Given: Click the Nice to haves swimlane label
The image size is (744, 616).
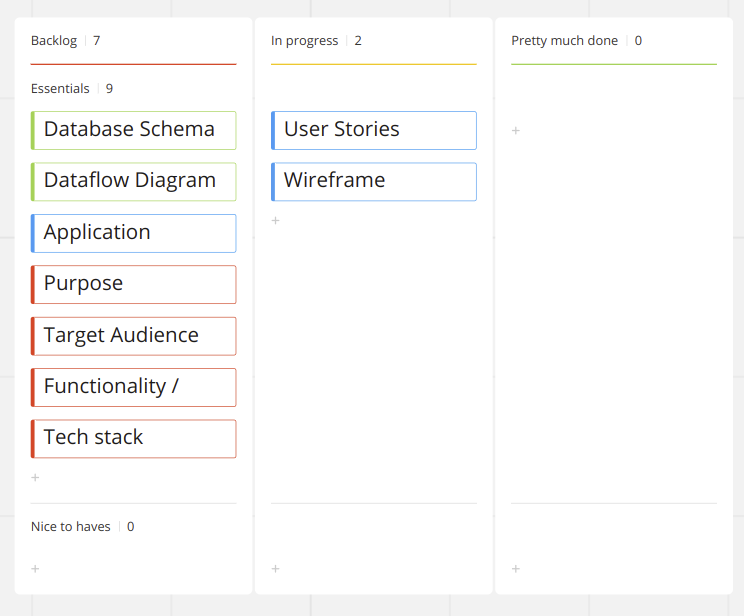Looking at the screenshot, I should [x=70, y=527].
